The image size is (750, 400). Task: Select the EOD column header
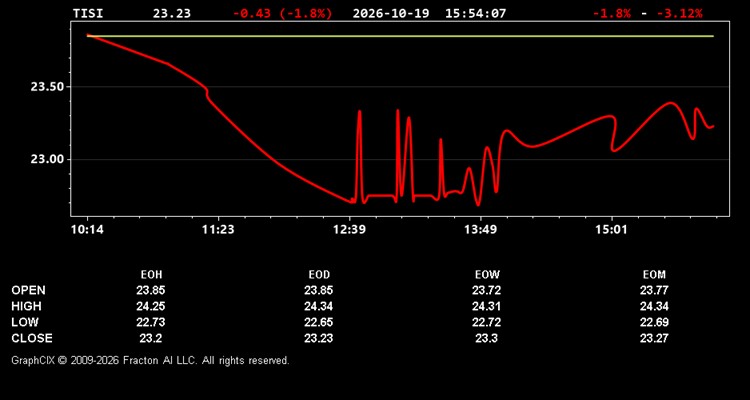coord(319,275)
